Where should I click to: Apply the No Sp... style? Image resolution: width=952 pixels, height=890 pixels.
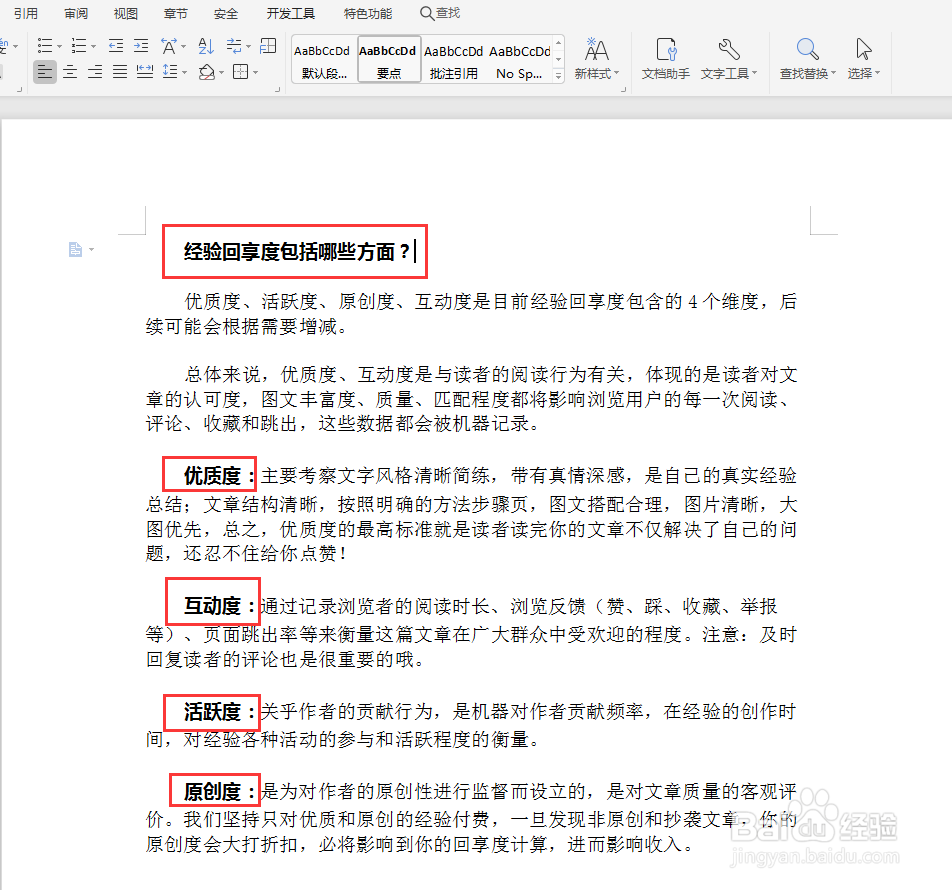tap(519, 59)
